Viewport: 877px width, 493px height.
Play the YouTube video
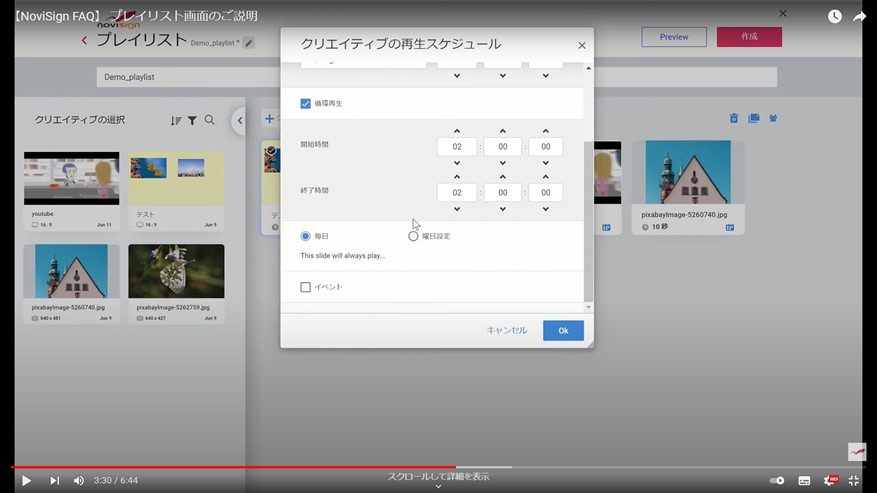coord(26,480)
